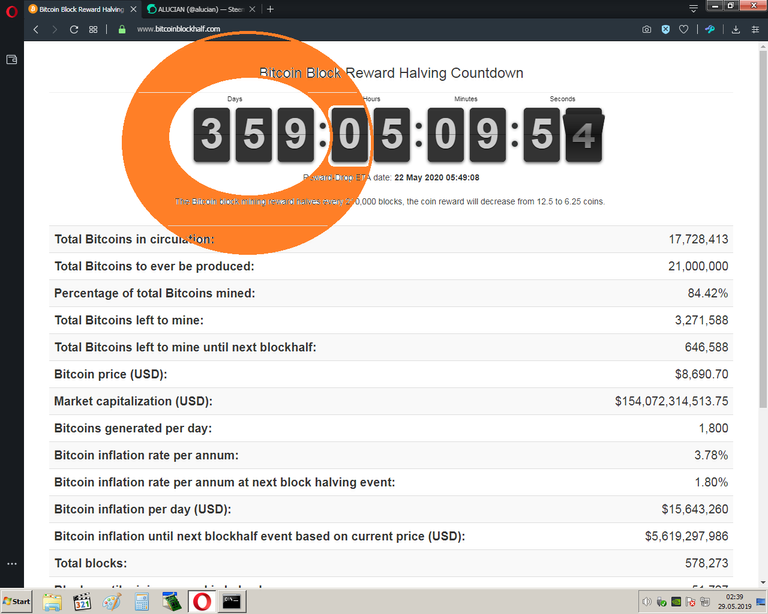Open the sidebar three-dots setup menu
The height and width of the screenshot is (614, 768).
(x=12, y=564)
